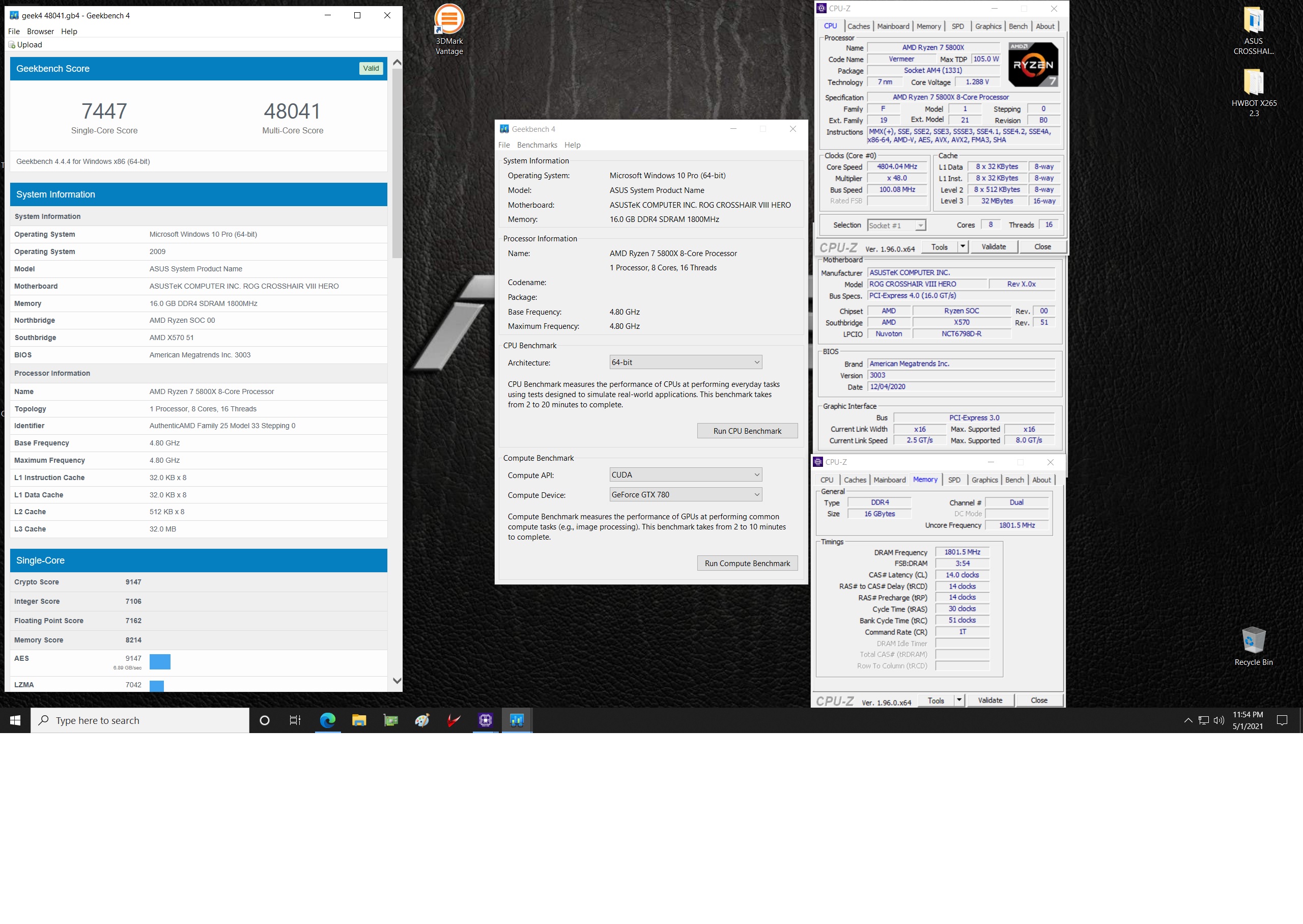Switch to CPU tab in lower CPU-Z
Viewport: 1303px width, 924px height.
[827, 480]
